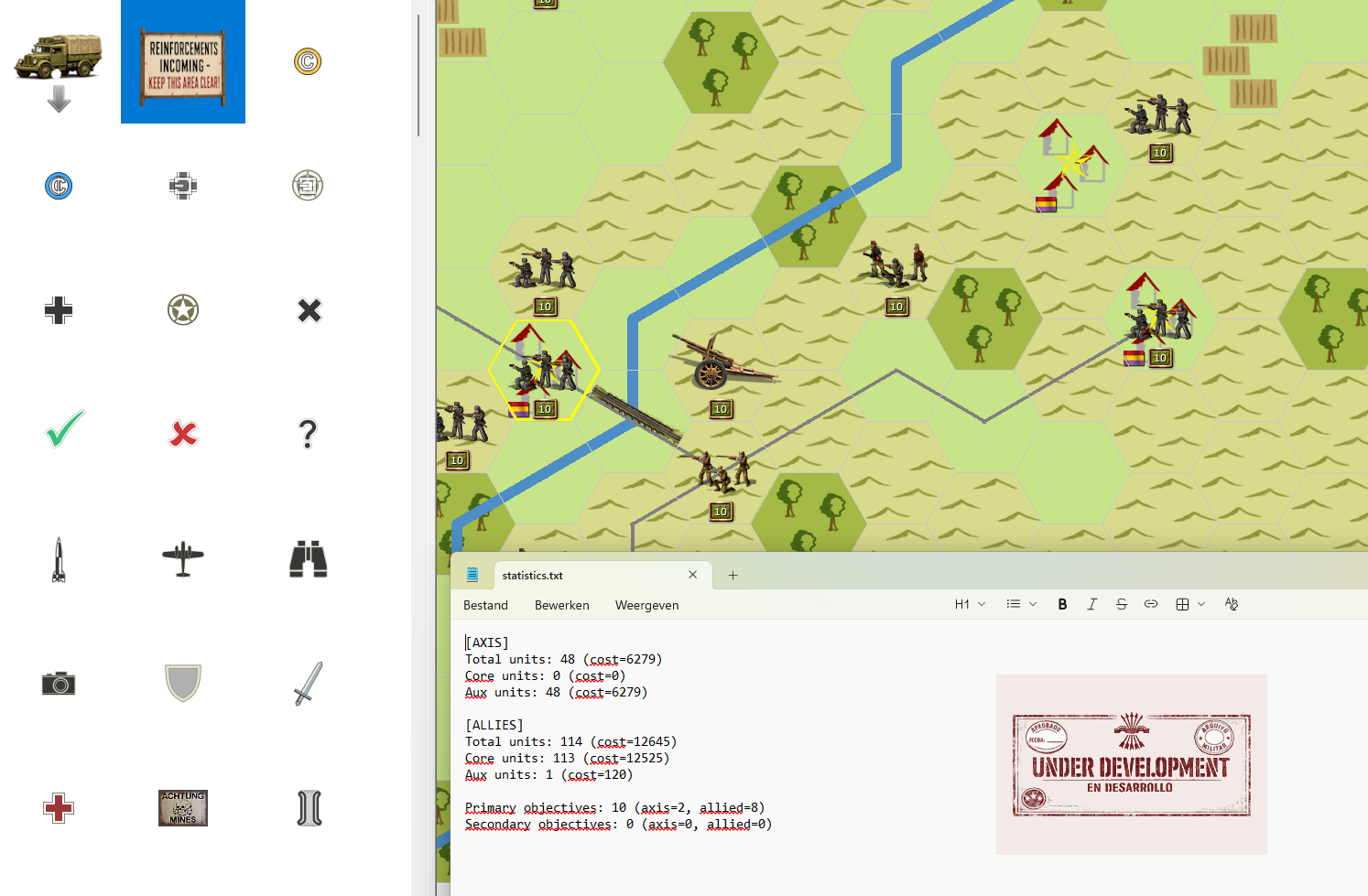Image resolution: width=1368 pixels, height=896 pixels.
Task: Click the "[ALLIES]" heading line
Action: pyautogui.click(x=494, y=725)
